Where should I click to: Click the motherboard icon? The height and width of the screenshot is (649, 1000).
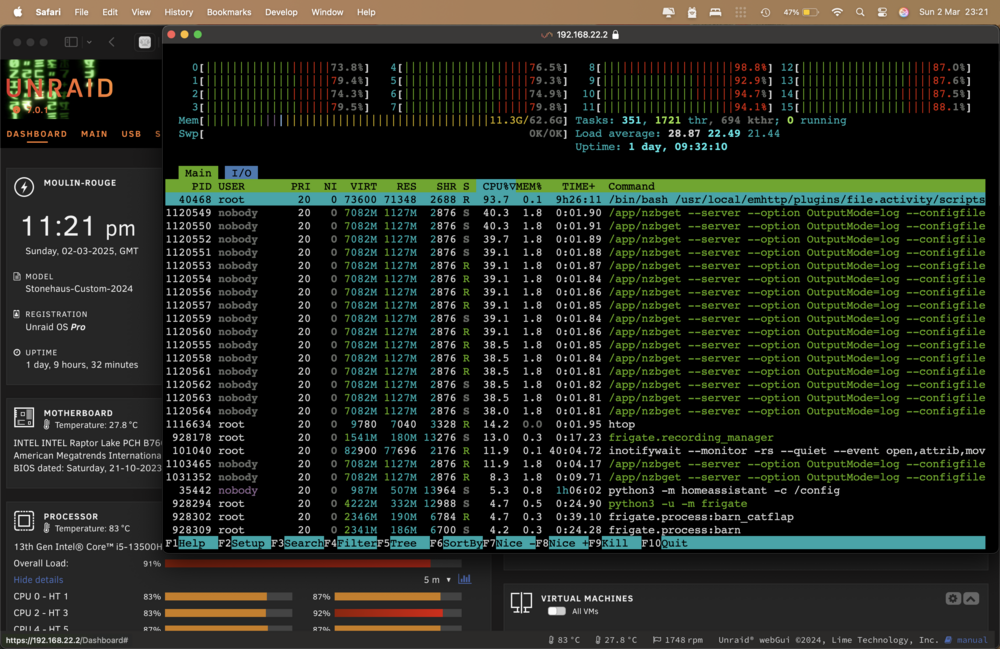pos(24,418)
